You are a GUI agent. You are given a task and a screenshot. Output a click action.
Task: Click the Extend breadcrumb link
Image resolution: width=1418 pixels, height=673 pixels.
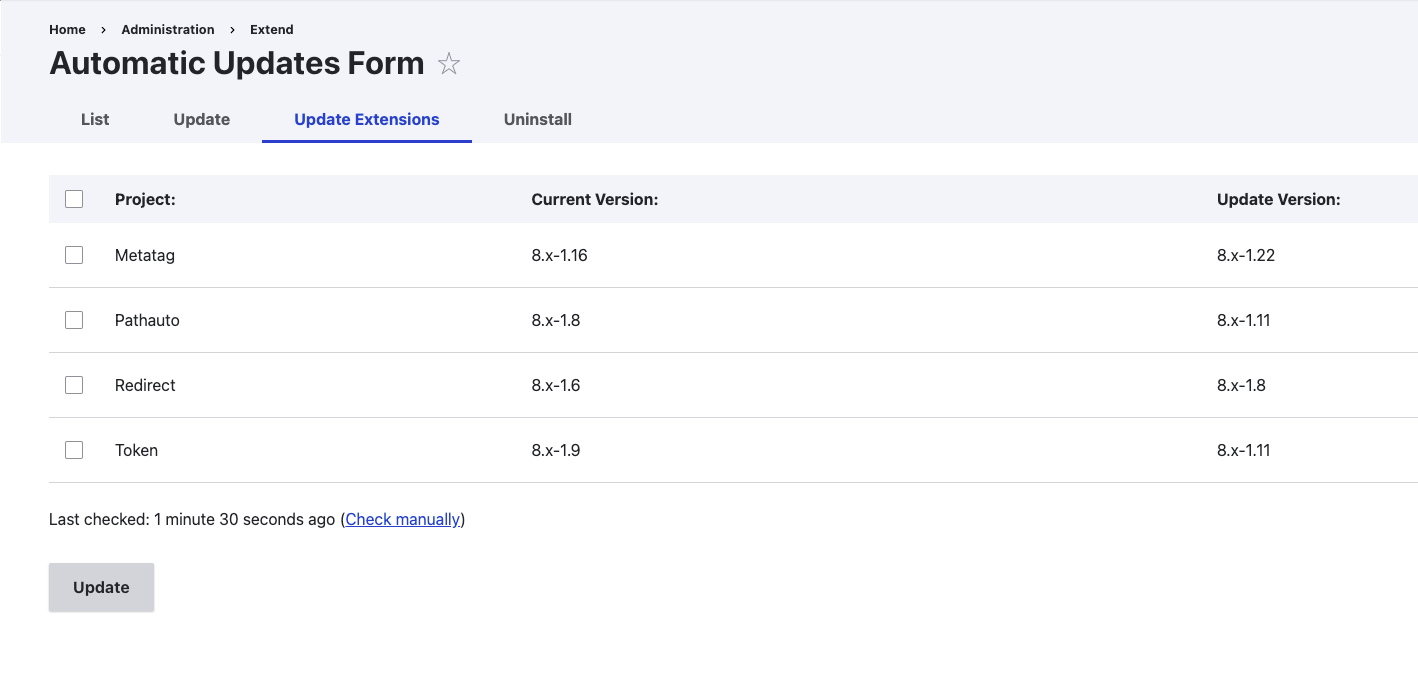(271, 29)
